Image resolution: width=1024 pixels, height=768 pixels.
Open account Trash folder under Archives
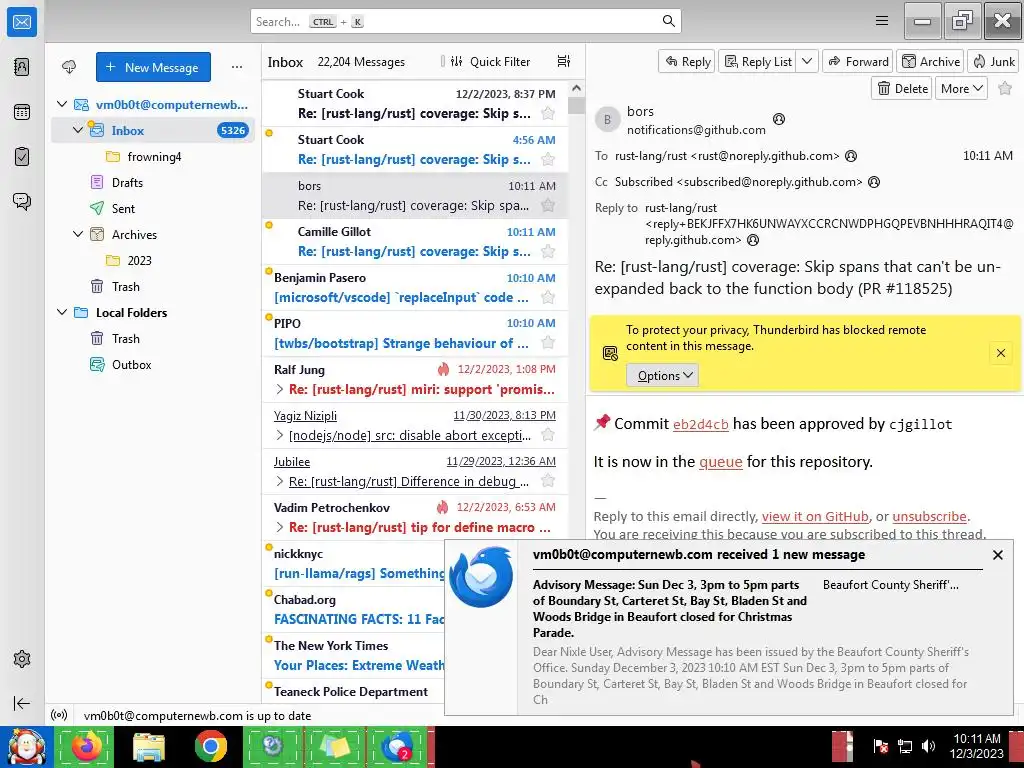[125, 286]
